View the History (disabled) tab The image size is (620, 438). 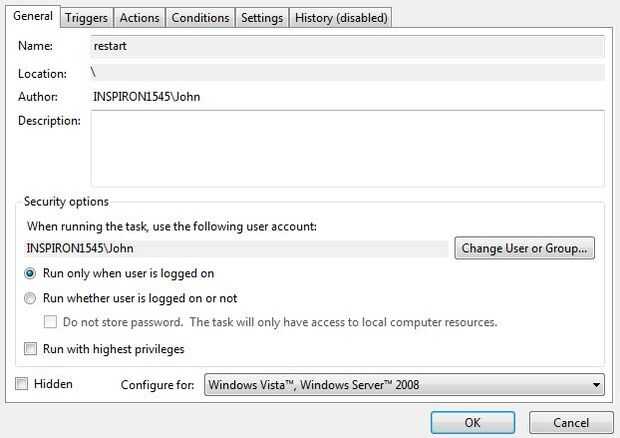(341, 18)
